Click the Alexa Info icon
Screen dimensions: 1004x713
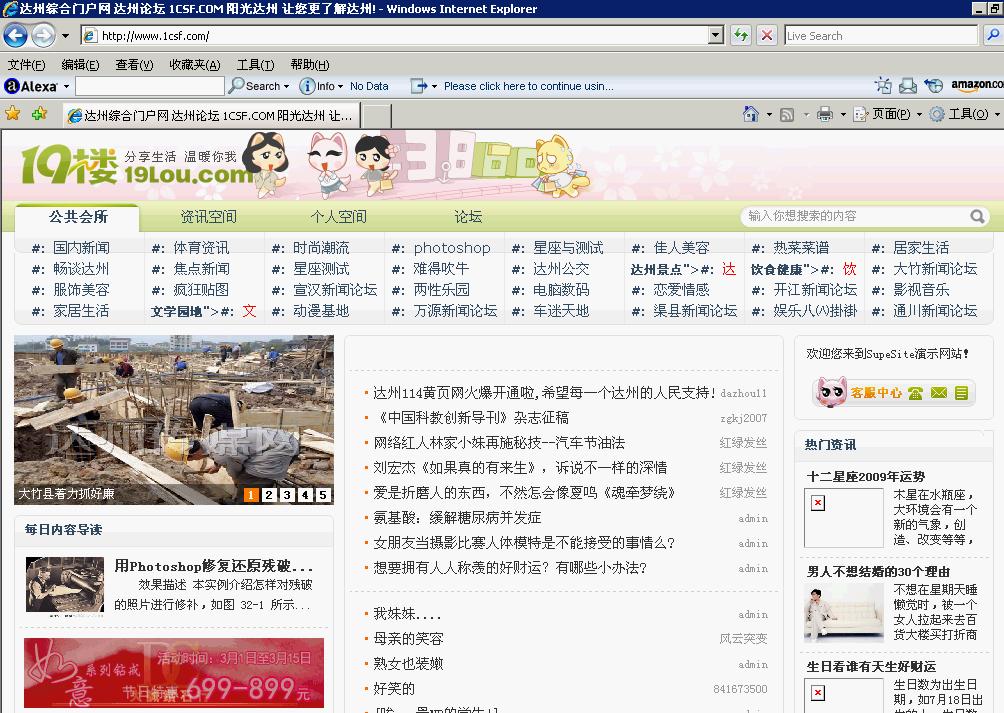click(x=307, y=86)
